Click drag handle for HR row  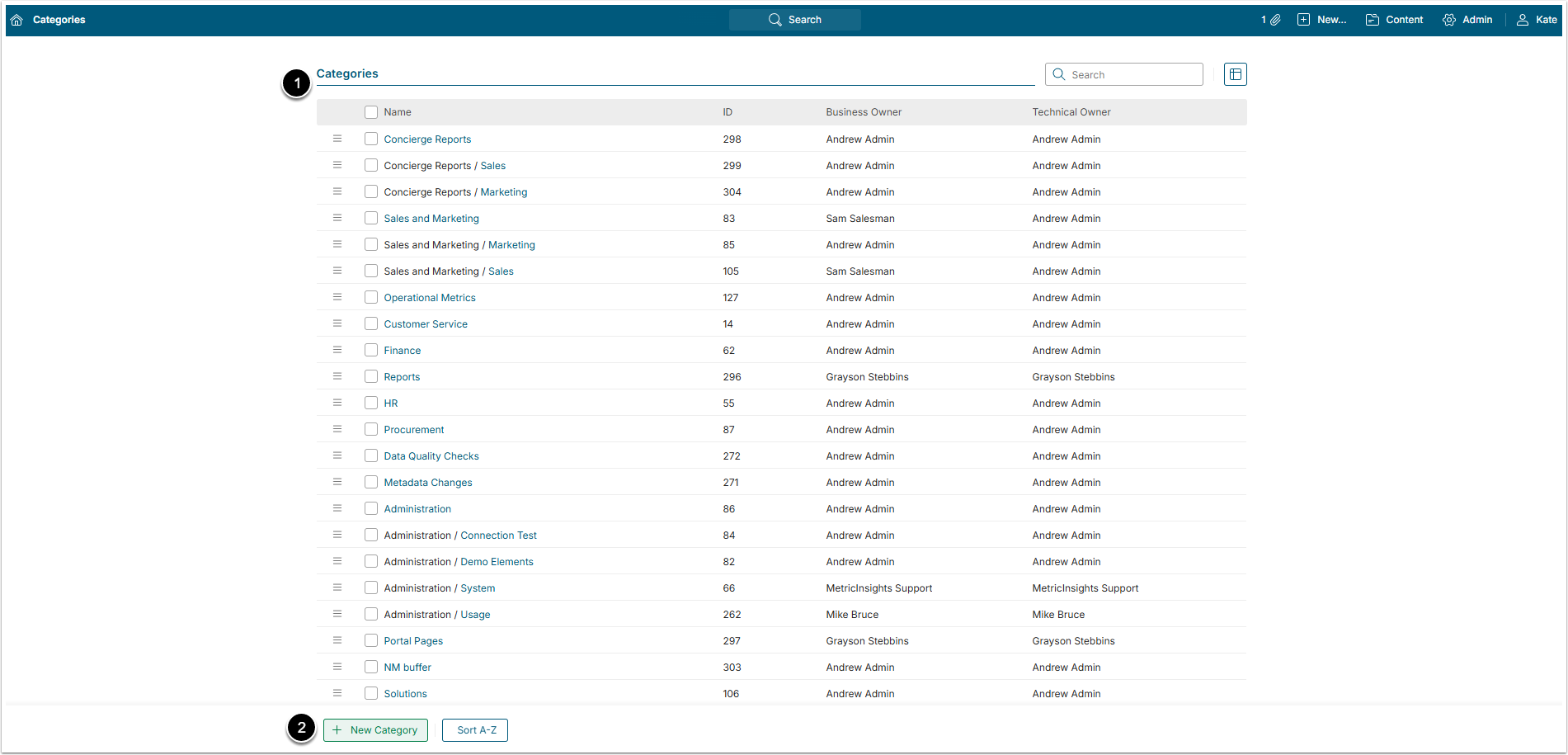(337, 403)
